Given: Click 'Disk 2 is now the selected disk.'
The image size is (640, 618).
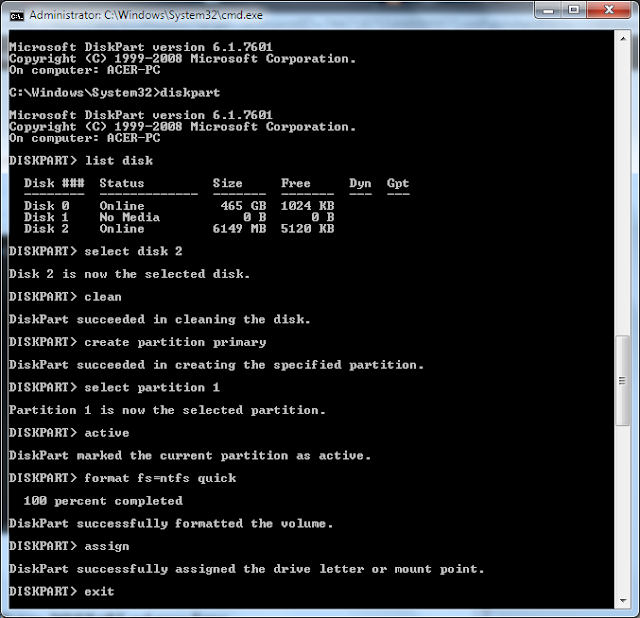Looking at the screenshot, I should tap(129, 274).
